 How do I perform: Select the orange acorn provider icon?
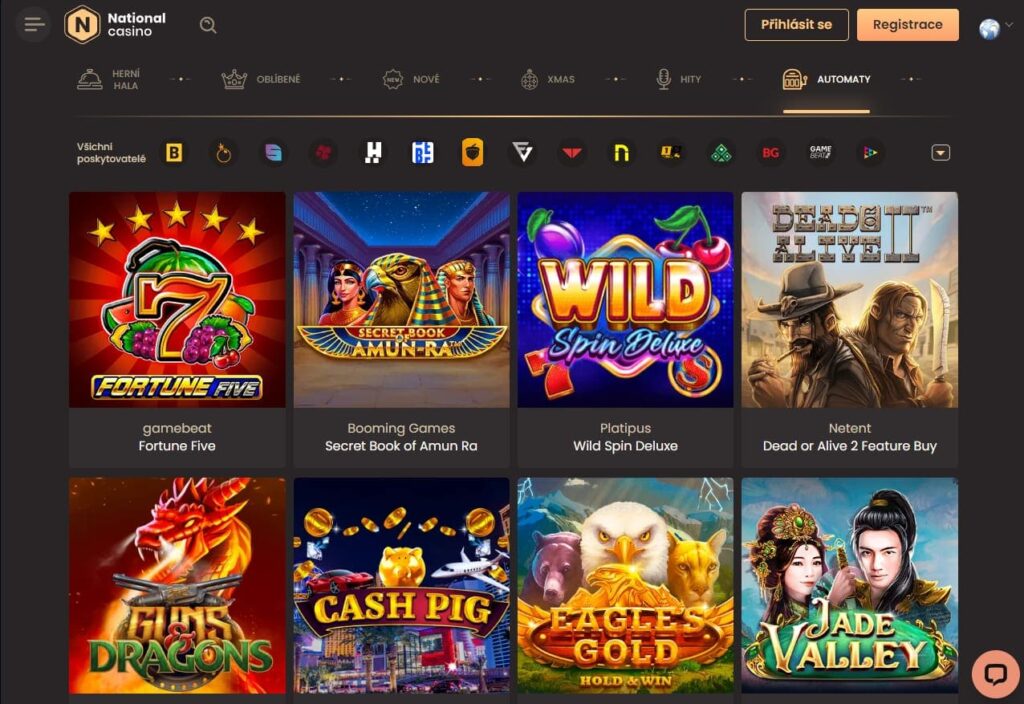tap(473, 152)
